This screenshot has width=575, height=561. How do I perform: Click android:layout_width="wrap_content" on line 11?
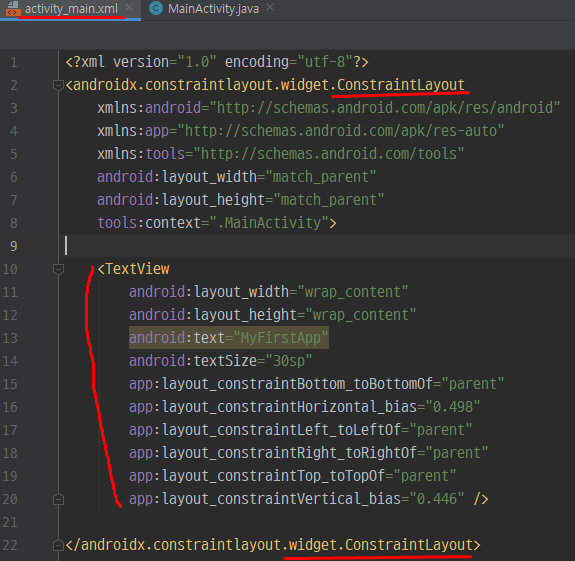(268, 292)
